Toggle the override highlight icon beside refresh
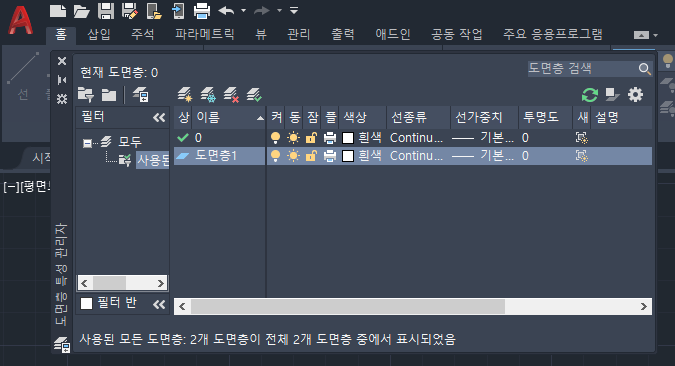The width and height of the screenshot is (675, 366). [x=612, y=95]
